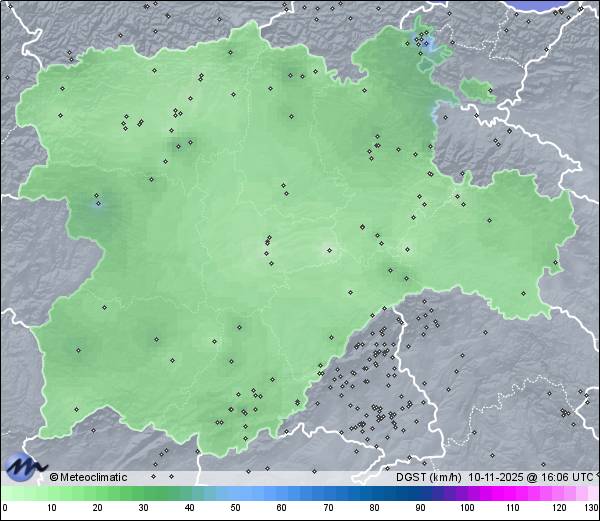Click the 100 km/h legend label

click(x=467, y=509)
